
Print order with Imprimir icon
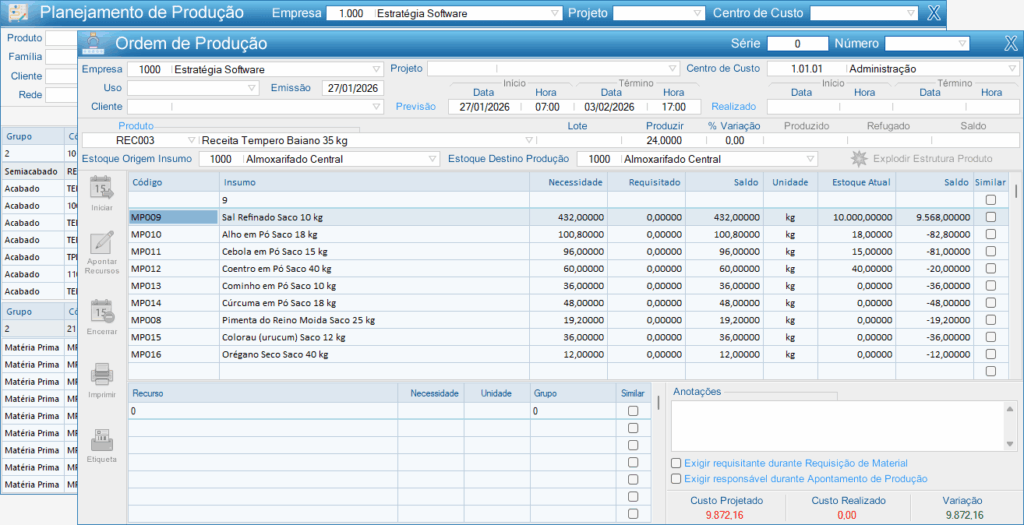pos(102,377)
